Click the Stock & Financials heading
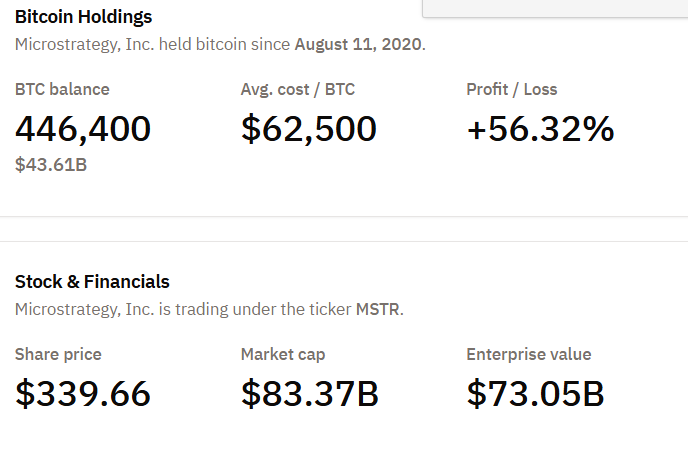Viewport: 688px width, 454px height. coord(92,282)
